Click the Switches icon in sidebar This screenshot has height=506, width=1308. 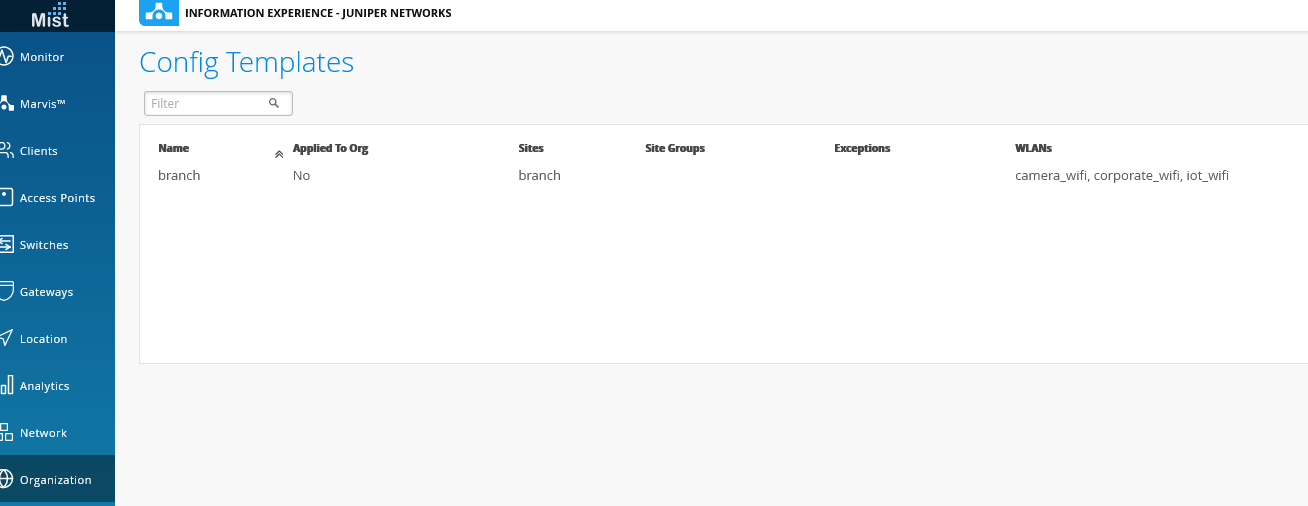pos(6,245)
